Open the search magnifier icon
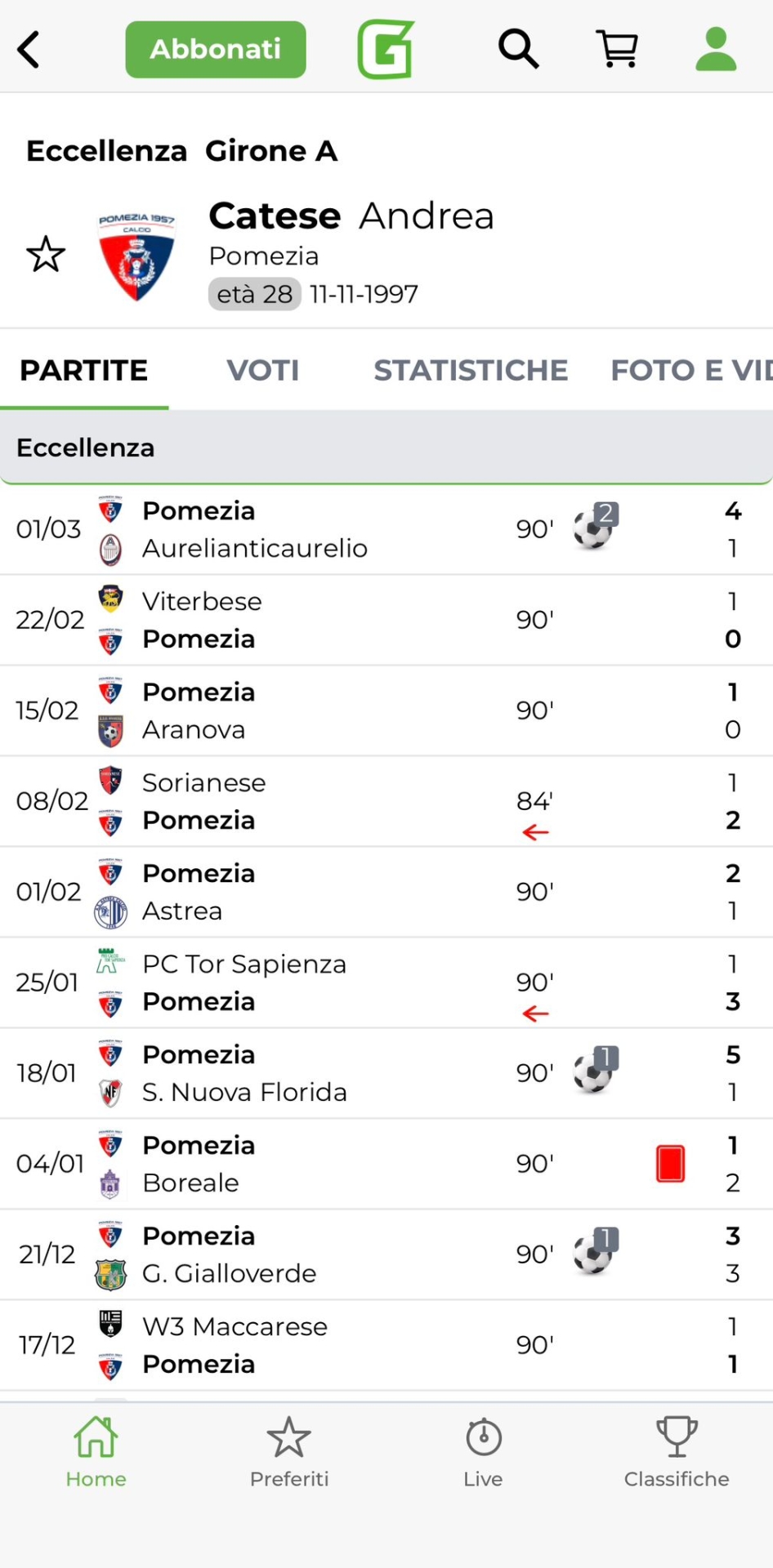This screenshot has height=1568, width=773. tap(518, 49)
